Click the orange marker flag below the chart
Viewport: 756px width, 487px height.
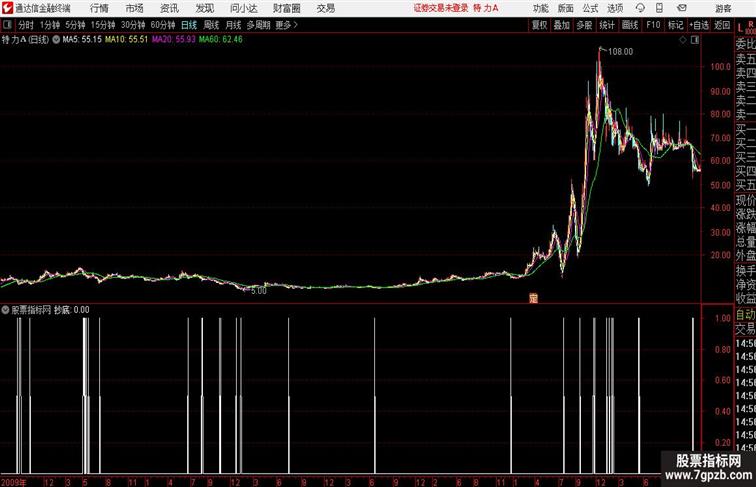point(533,298)
